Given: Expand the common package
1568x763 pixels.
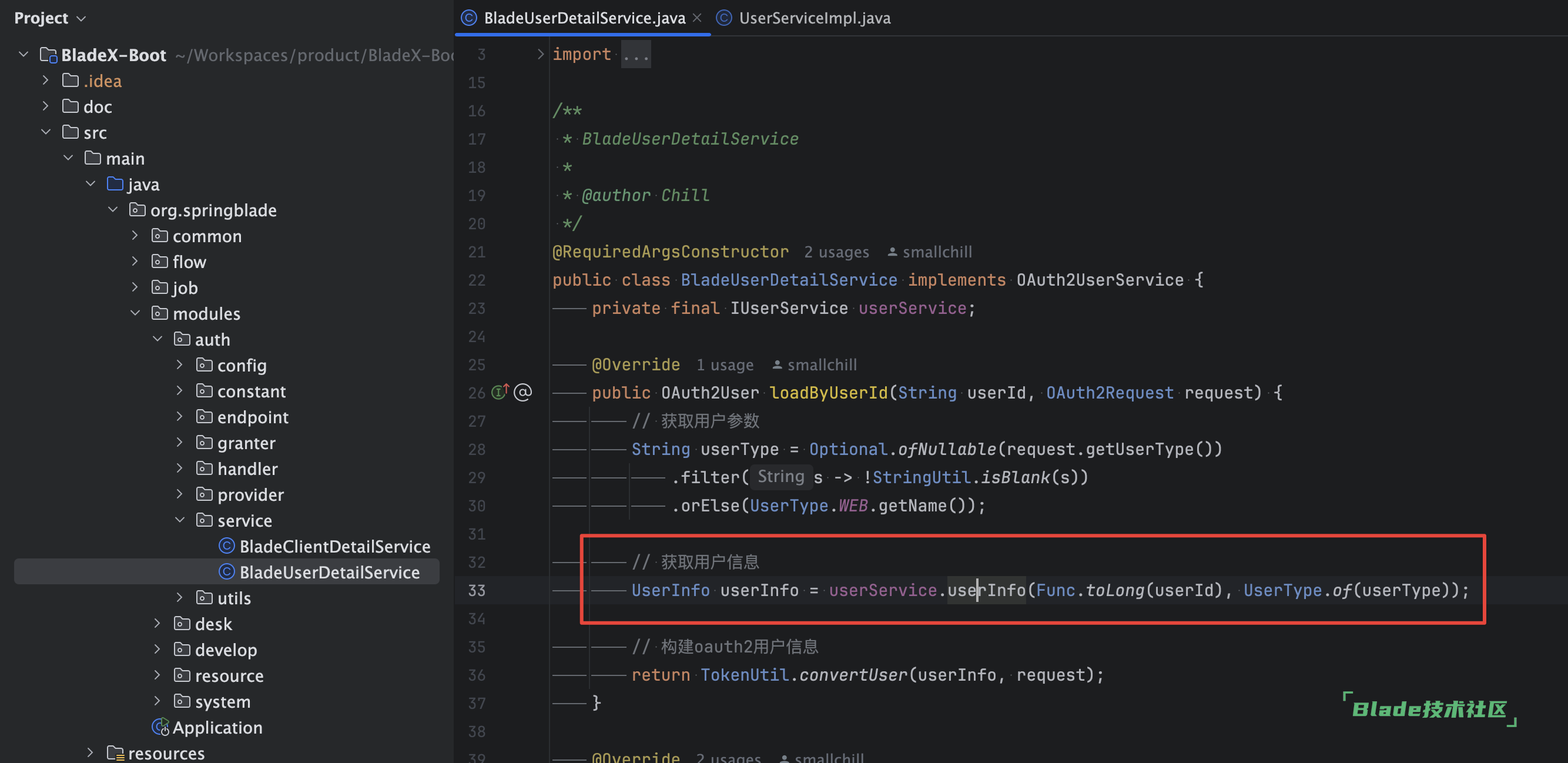Looking at the screenshot, I should click(x=135, y=236).
